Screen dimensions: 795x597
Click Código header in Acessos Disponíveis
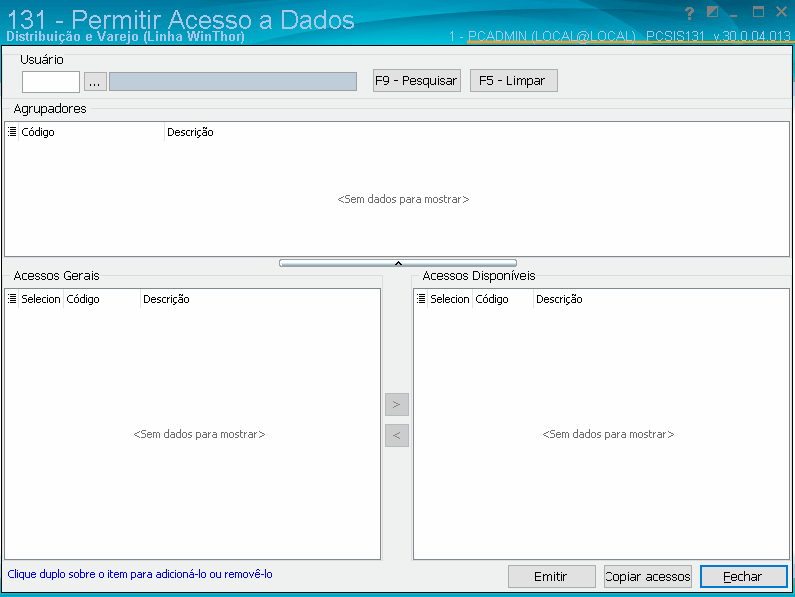[502, 299]
